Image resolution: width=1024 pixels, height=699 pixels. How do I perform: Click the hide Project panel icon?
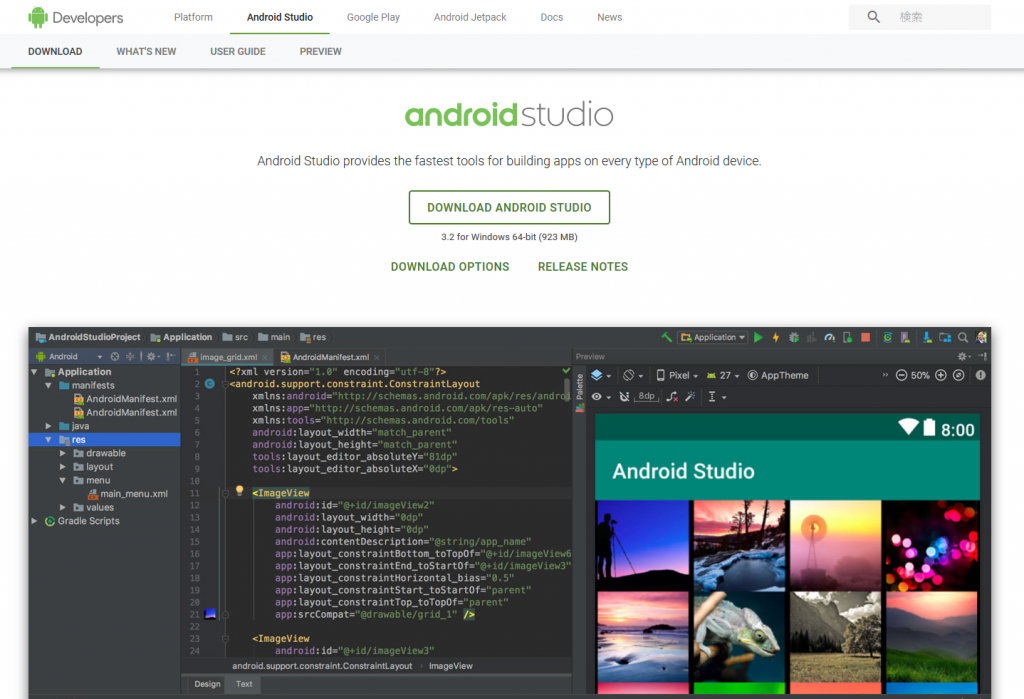[x=171, y=357]
